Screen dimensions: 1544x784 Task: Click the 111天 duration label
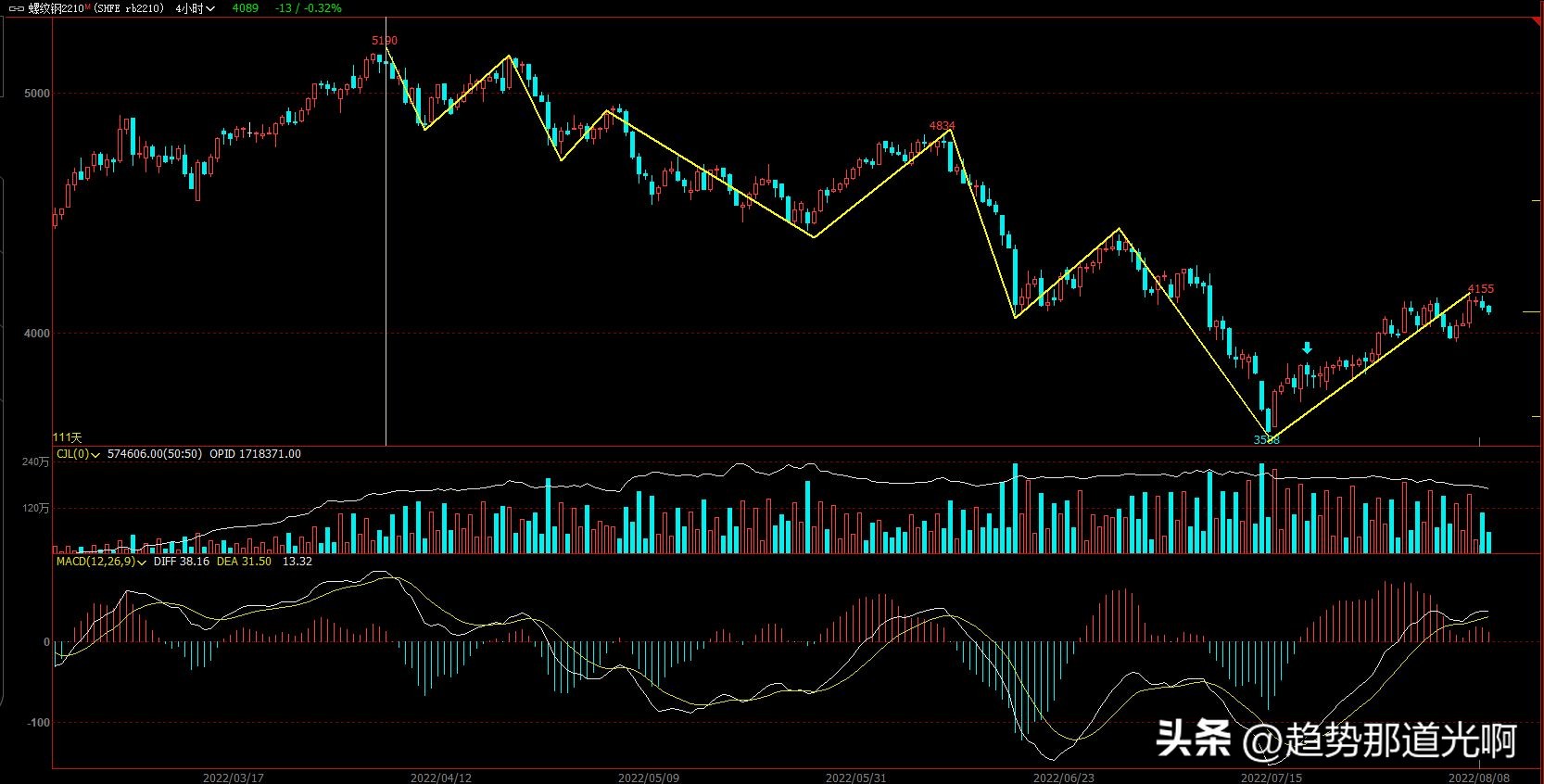(68, 437)
